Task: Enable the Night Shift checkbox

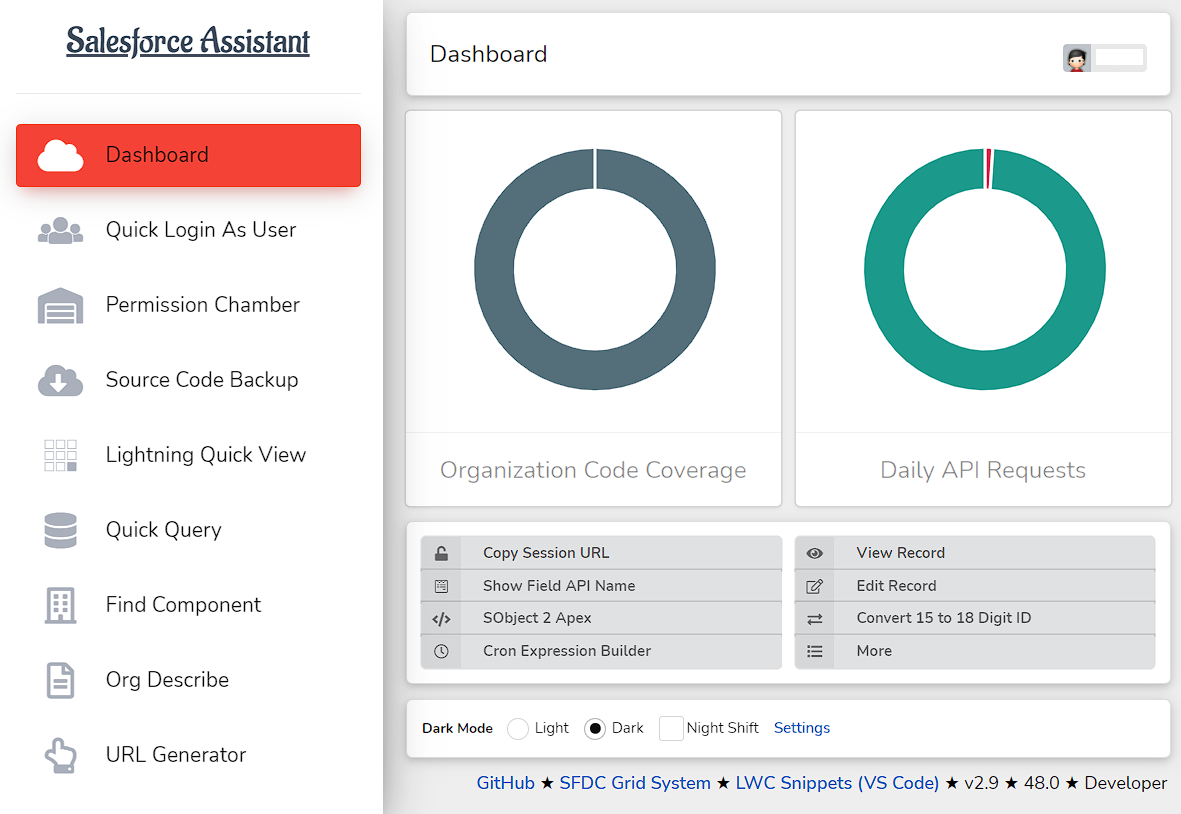Action: point(670,729)
